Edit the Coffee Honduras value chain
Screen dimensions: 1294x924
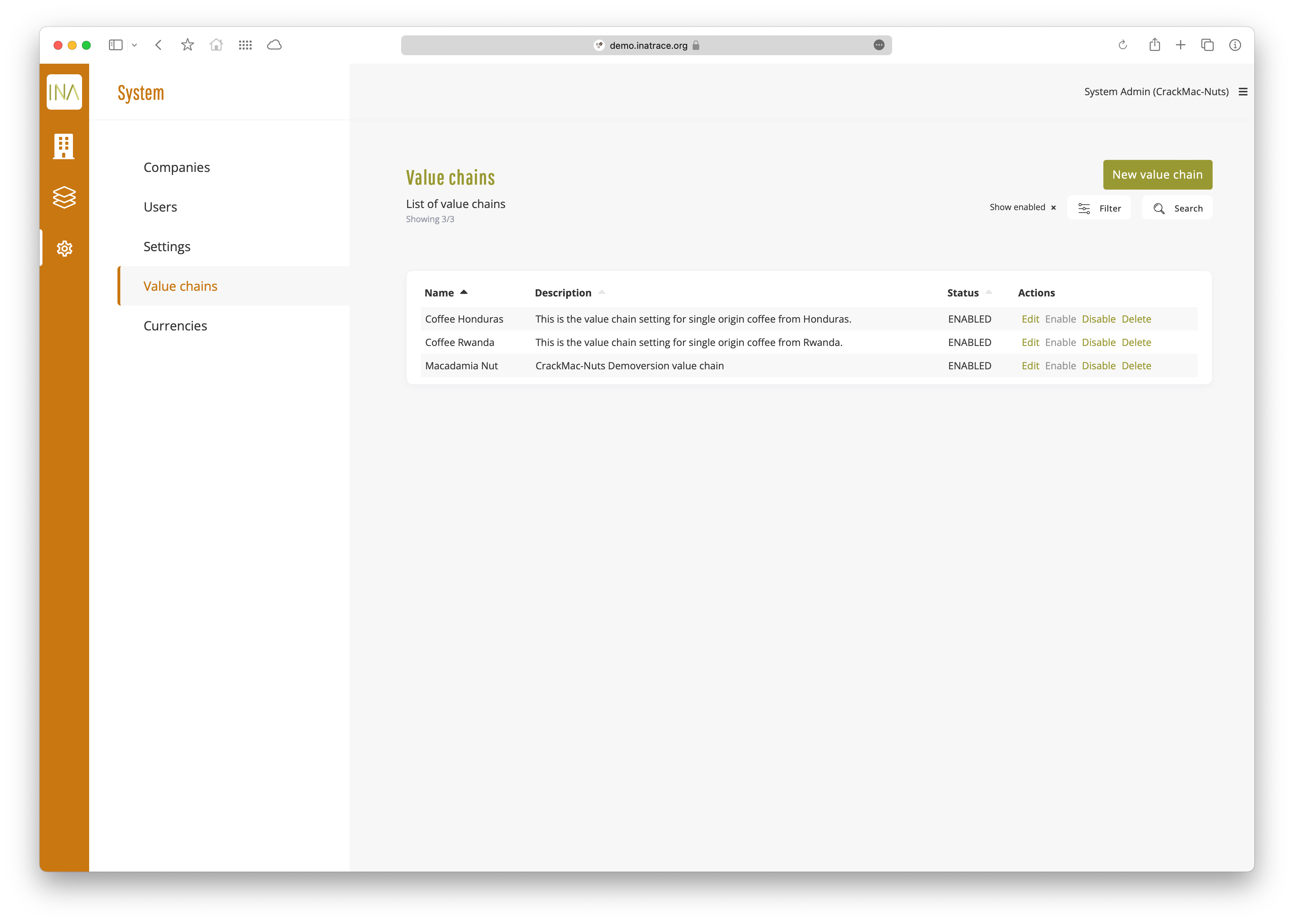[1030, 319]
